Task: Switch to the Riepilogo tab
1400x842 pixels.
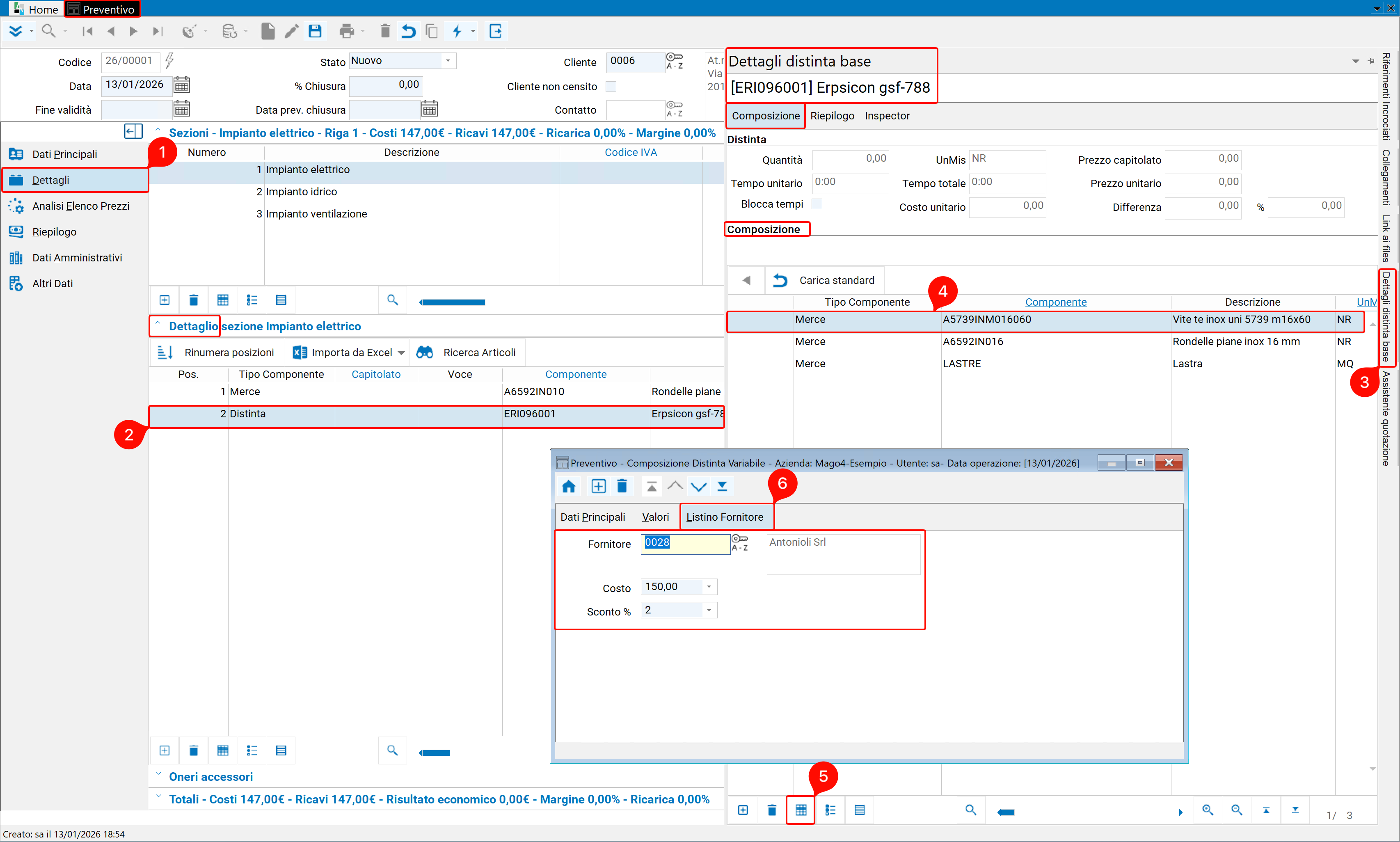Action: pyautogui.click(x=832, y=116)
